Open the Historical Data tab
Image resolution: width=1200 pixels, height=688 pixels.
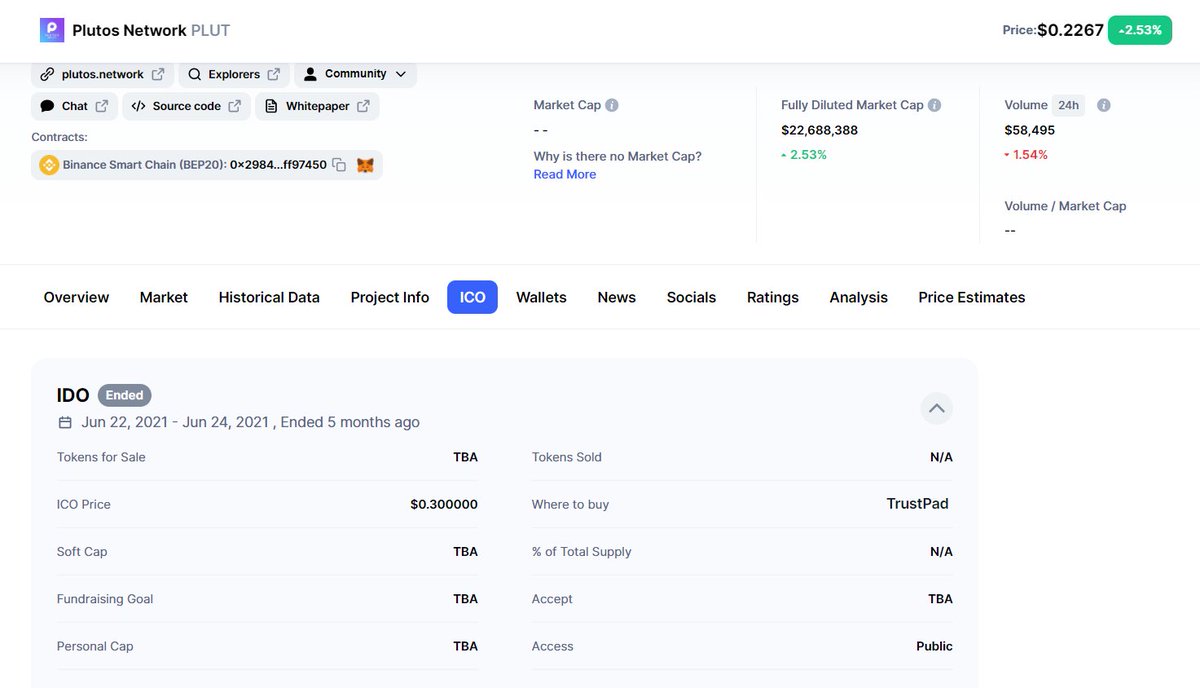coord(269,297)
